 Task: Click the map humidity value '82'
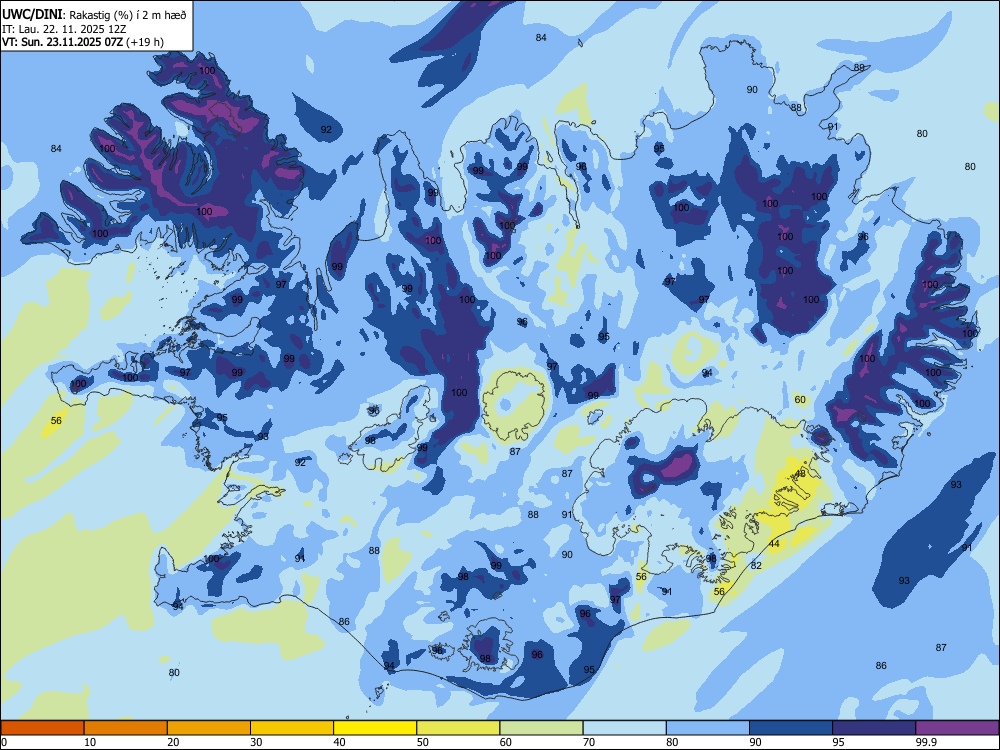(x=756, y=566)
